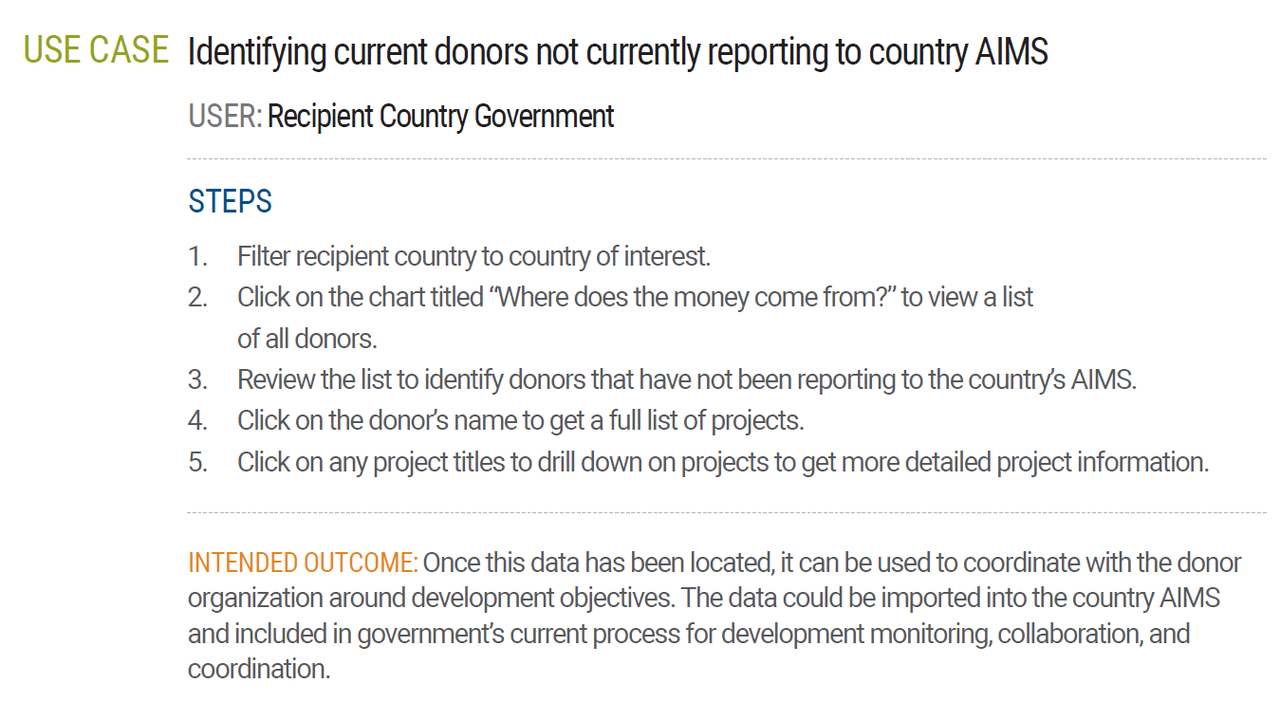Image resolution: width=1280 pixels, height=720 pixels.
Task: Click Recipient Country Government text
Action: [x=441, y=116]
